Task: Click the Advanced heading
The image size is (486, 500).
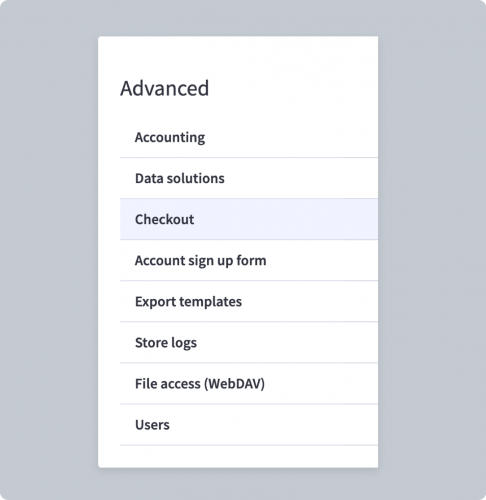Action: coord(164,88)
